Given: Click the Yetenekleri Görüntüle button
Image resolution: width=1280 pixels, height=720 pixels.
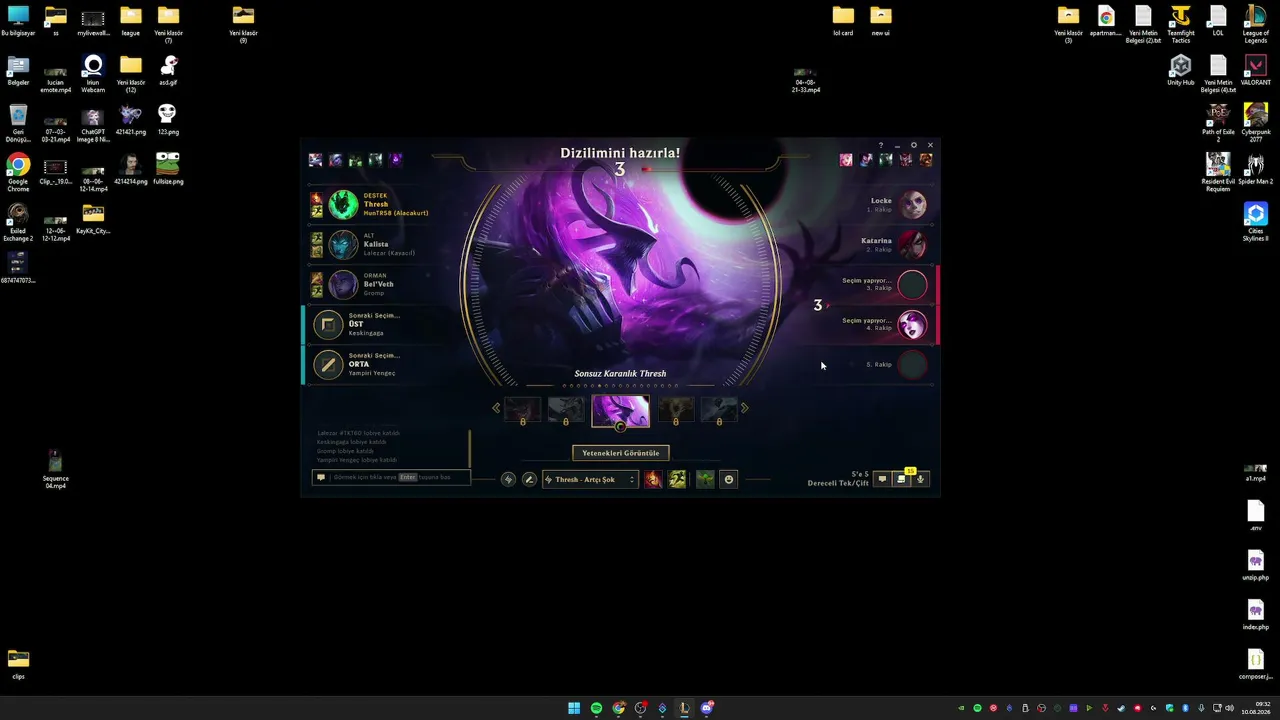Looking at the screenshot, I should pyautogui.click(x=621, y=453).
